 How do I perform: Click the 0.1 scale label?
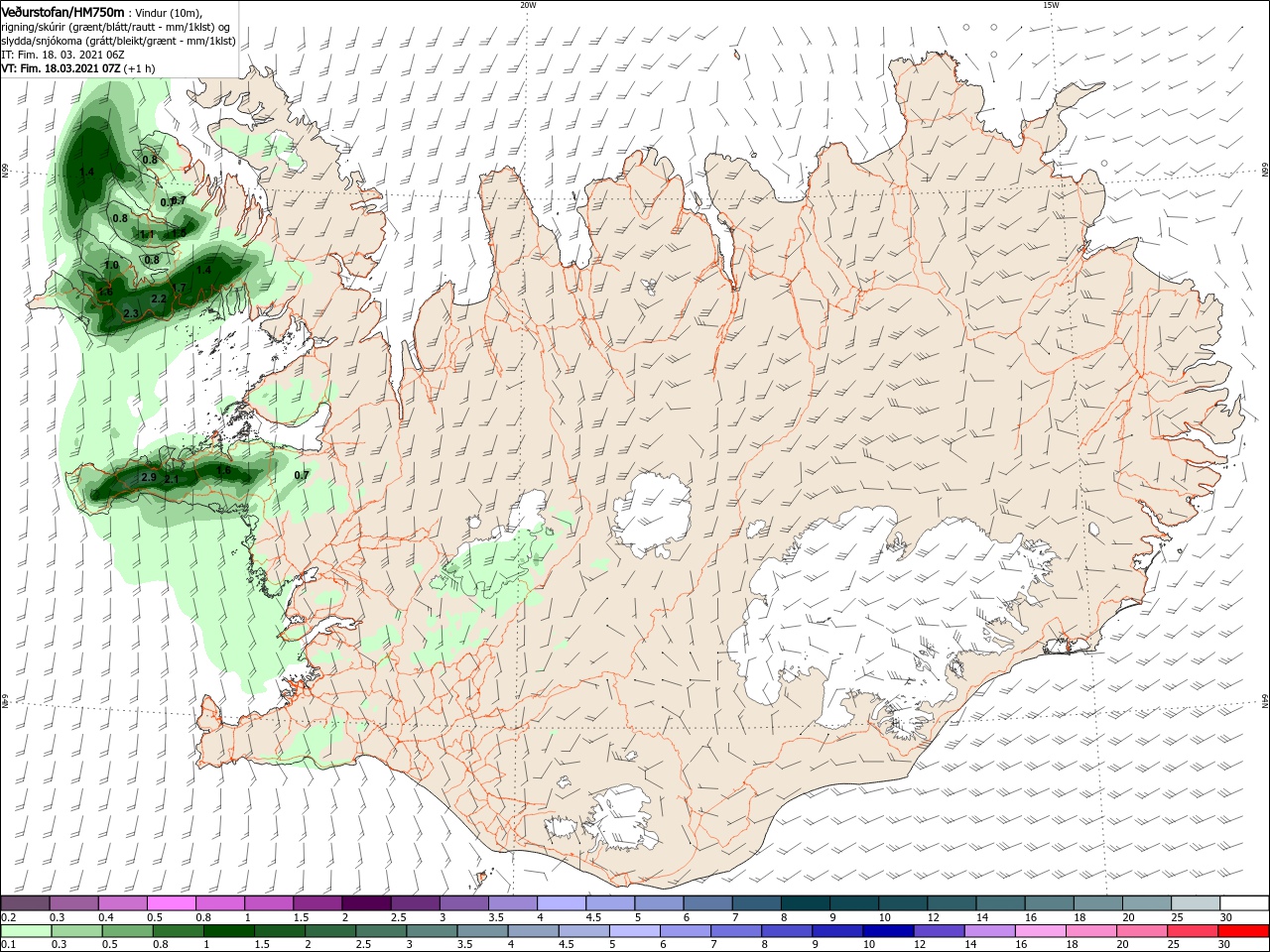click(x=8, y=945)
